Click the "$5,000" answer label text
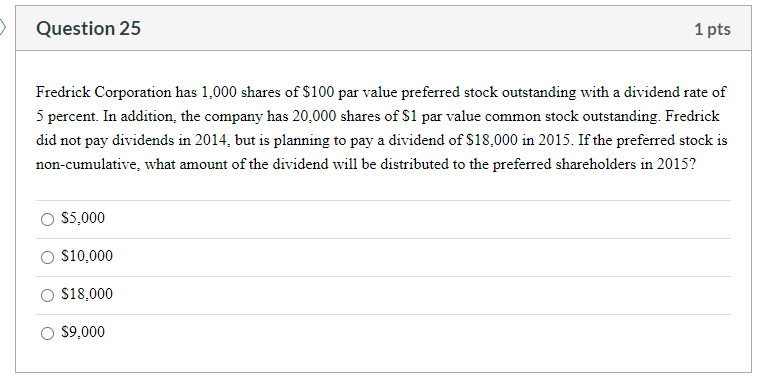 (x=83, y=218)
